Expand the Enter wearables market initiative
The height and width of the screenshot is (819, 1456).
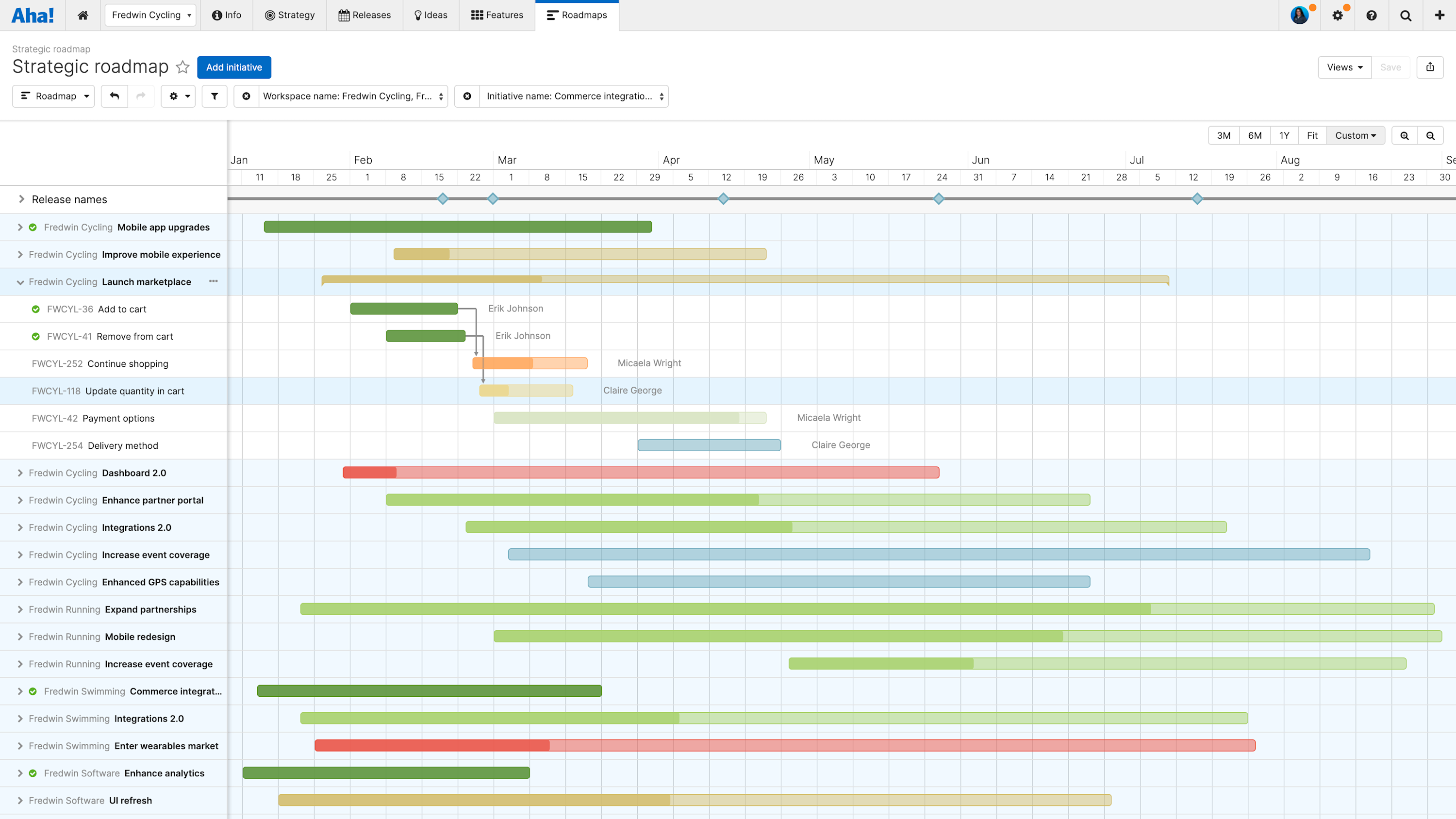pos(20,746)
